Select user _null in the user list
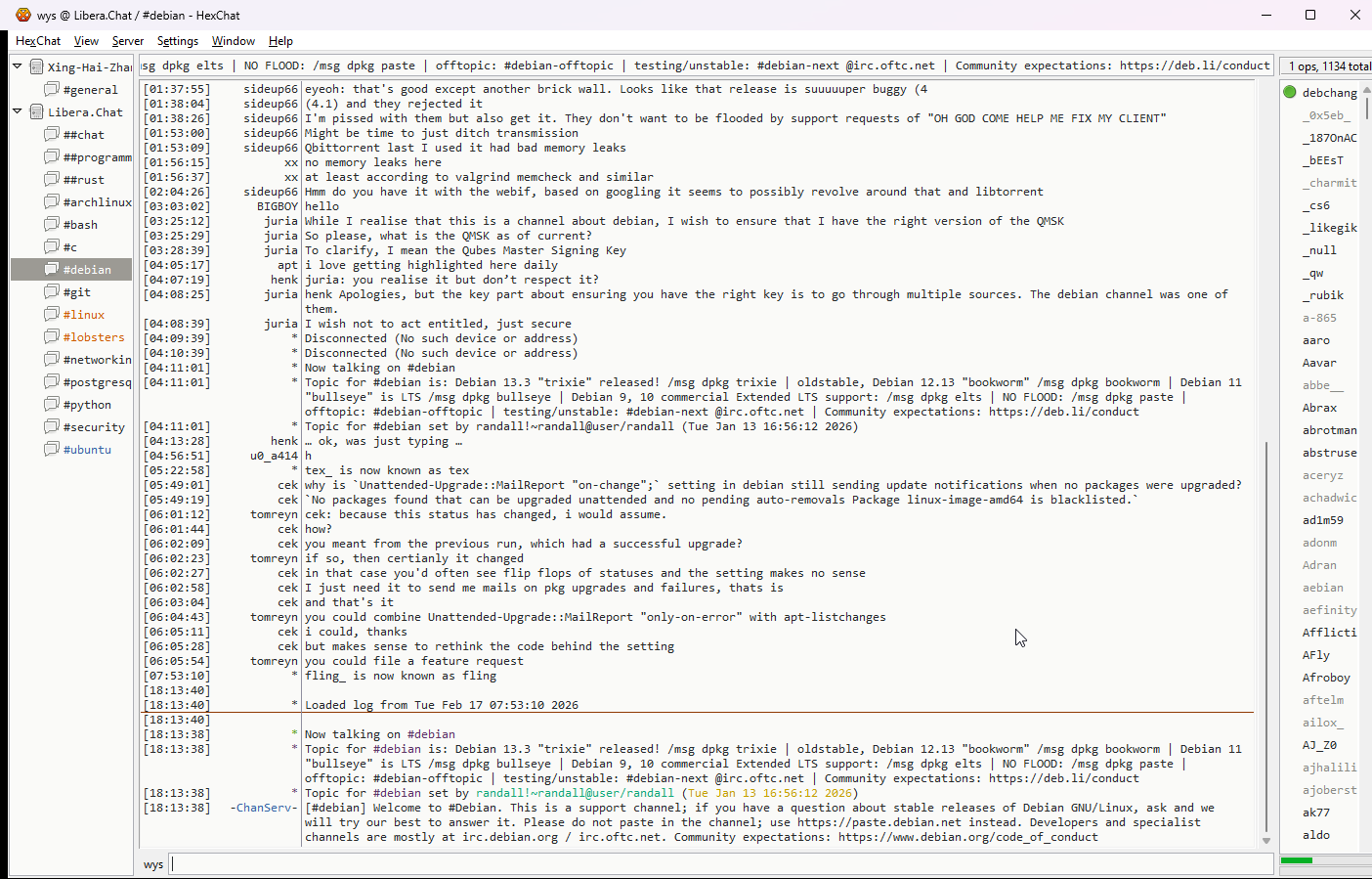 pos(1318,250)
